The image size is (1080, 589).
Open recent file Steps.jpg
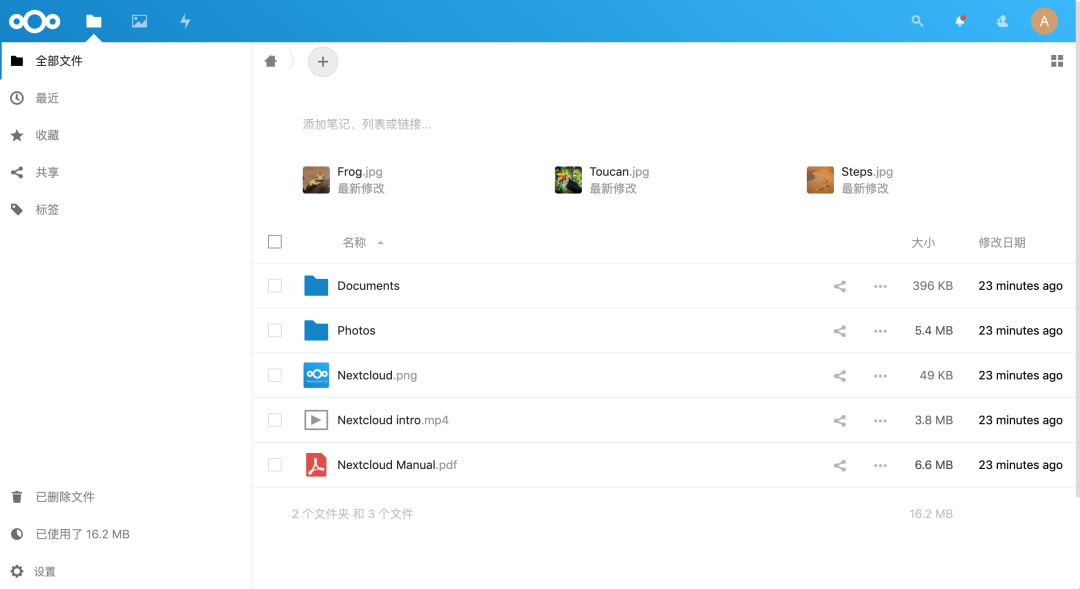click(850, 180)
